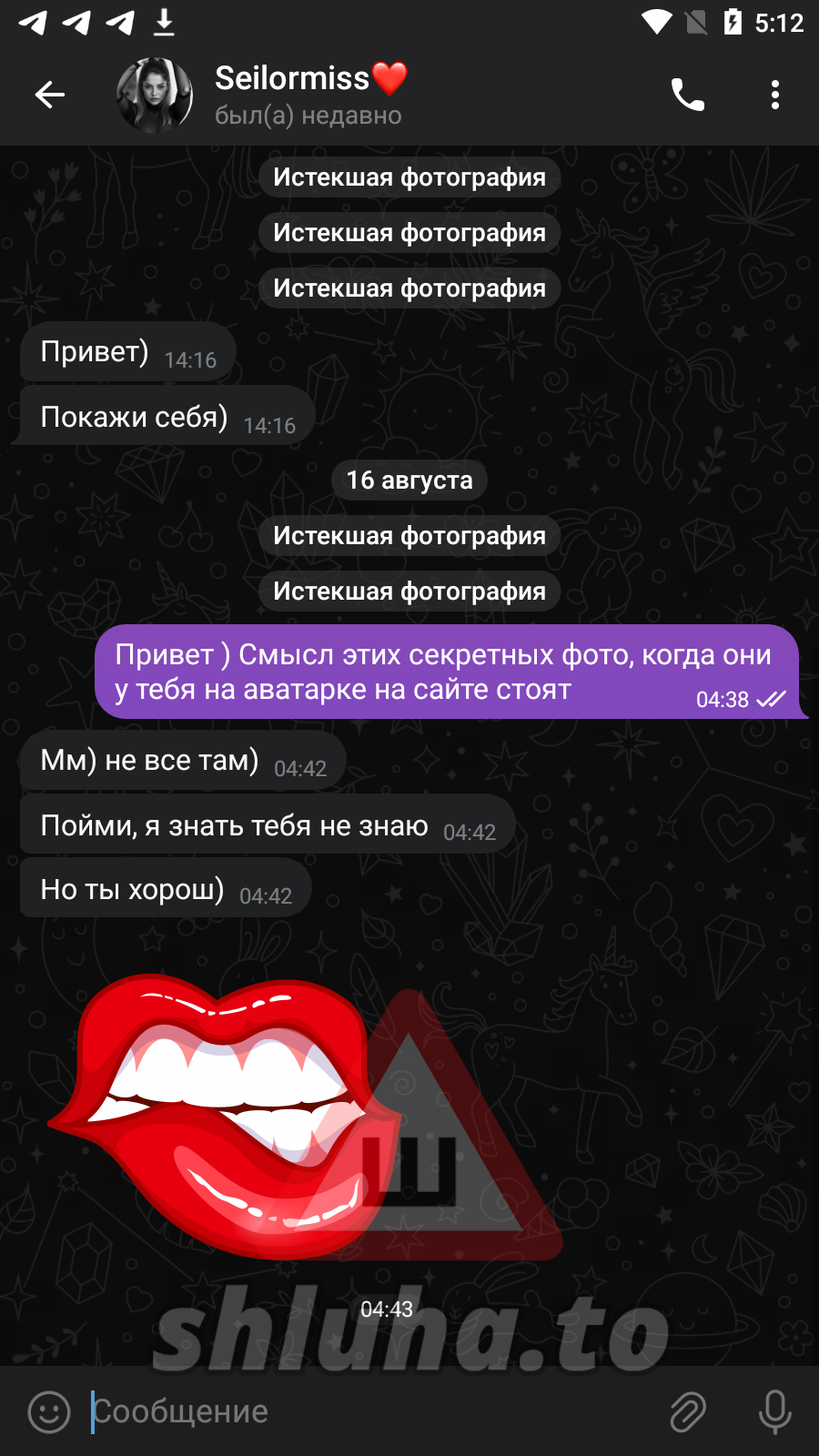Viewport: 819px width, 1456px height.
Task: Open the emoji picker smiley icon
Action: coord(49,1411)
